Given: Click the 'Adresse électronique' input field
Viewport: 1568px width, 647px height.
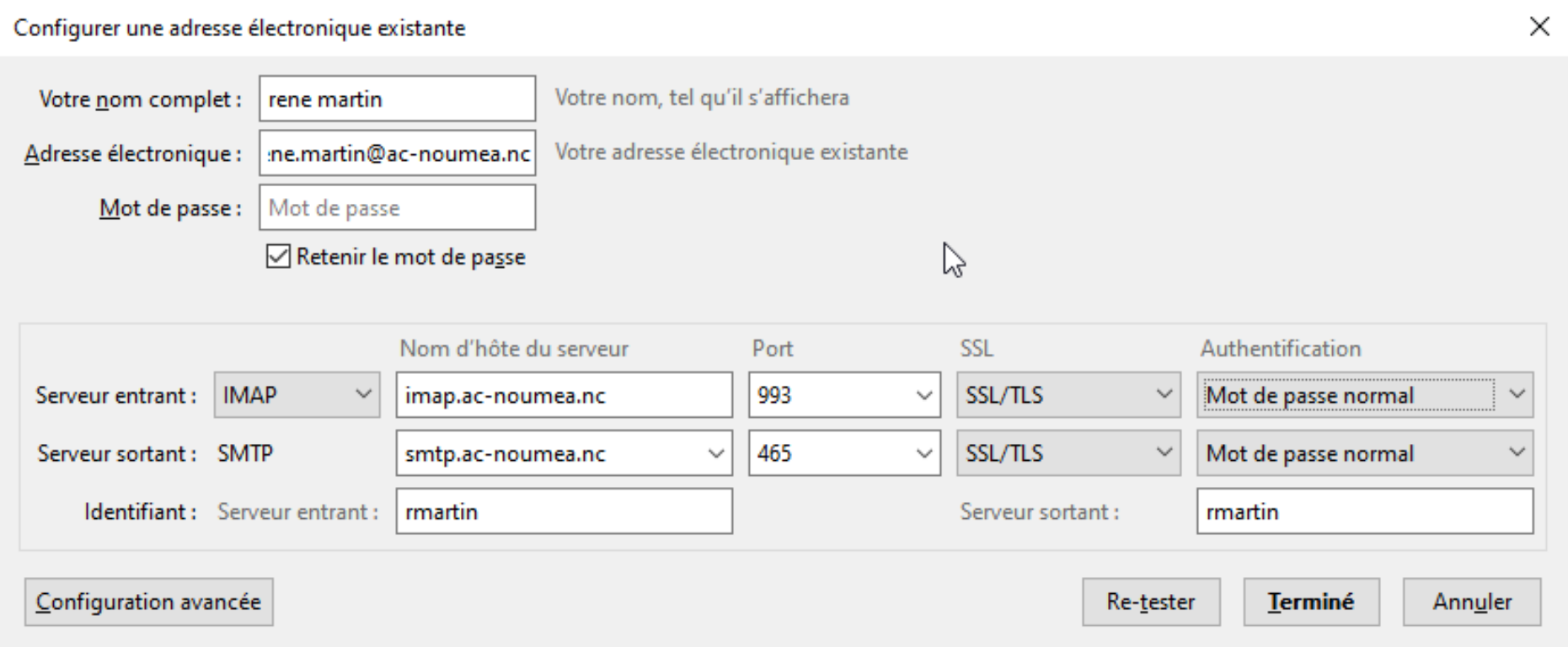Looking at the screenshot, I should click(397, 153).
